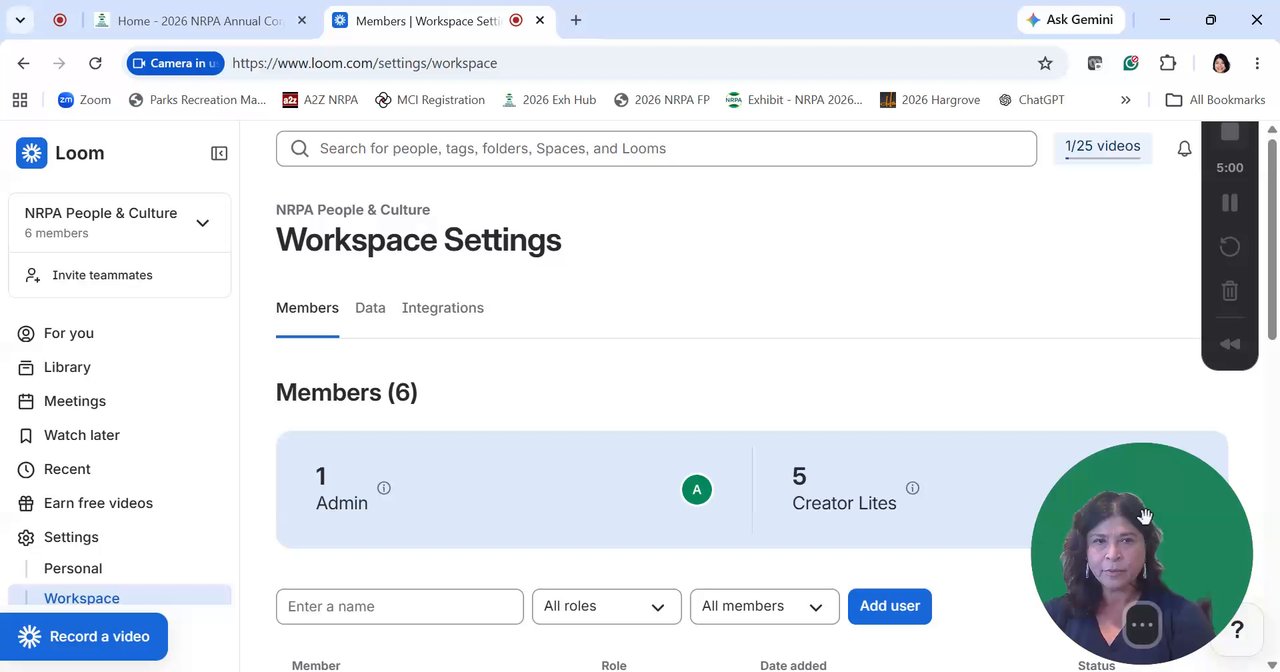Open the 2026 Hargrove bookmark
The image size is (1280, 672).
[x=930, y=100]
